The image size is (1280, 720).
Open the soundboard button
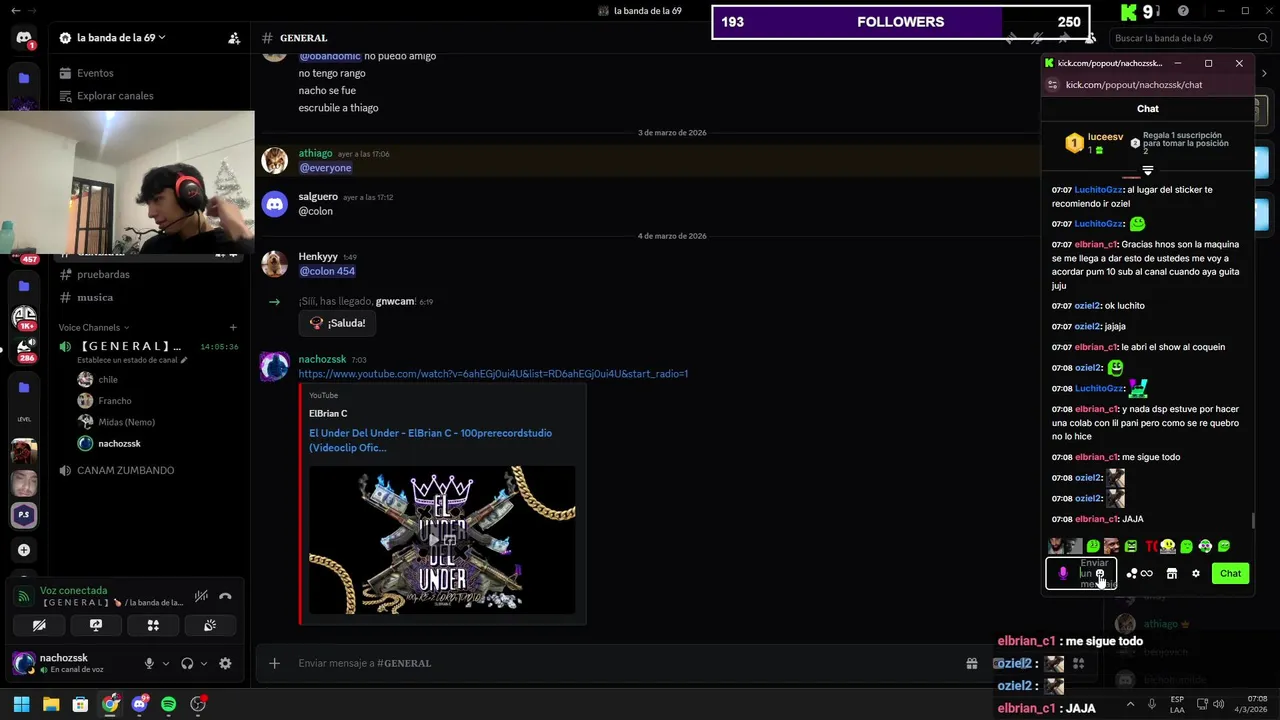click(210, 625)
